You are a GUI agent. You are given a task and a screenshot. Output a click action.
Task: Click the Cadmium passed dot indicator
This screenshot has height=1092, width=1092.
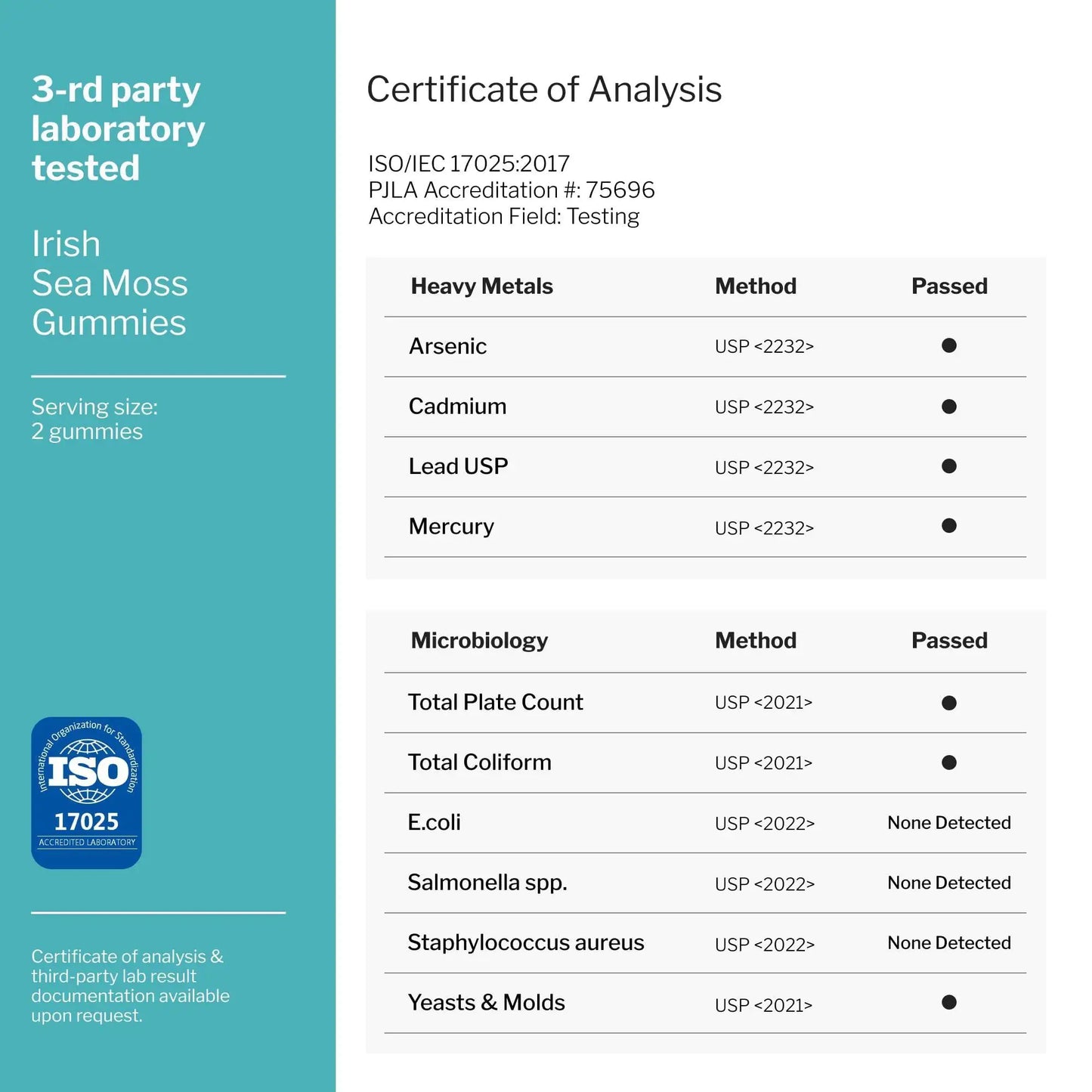coord(949,407)
